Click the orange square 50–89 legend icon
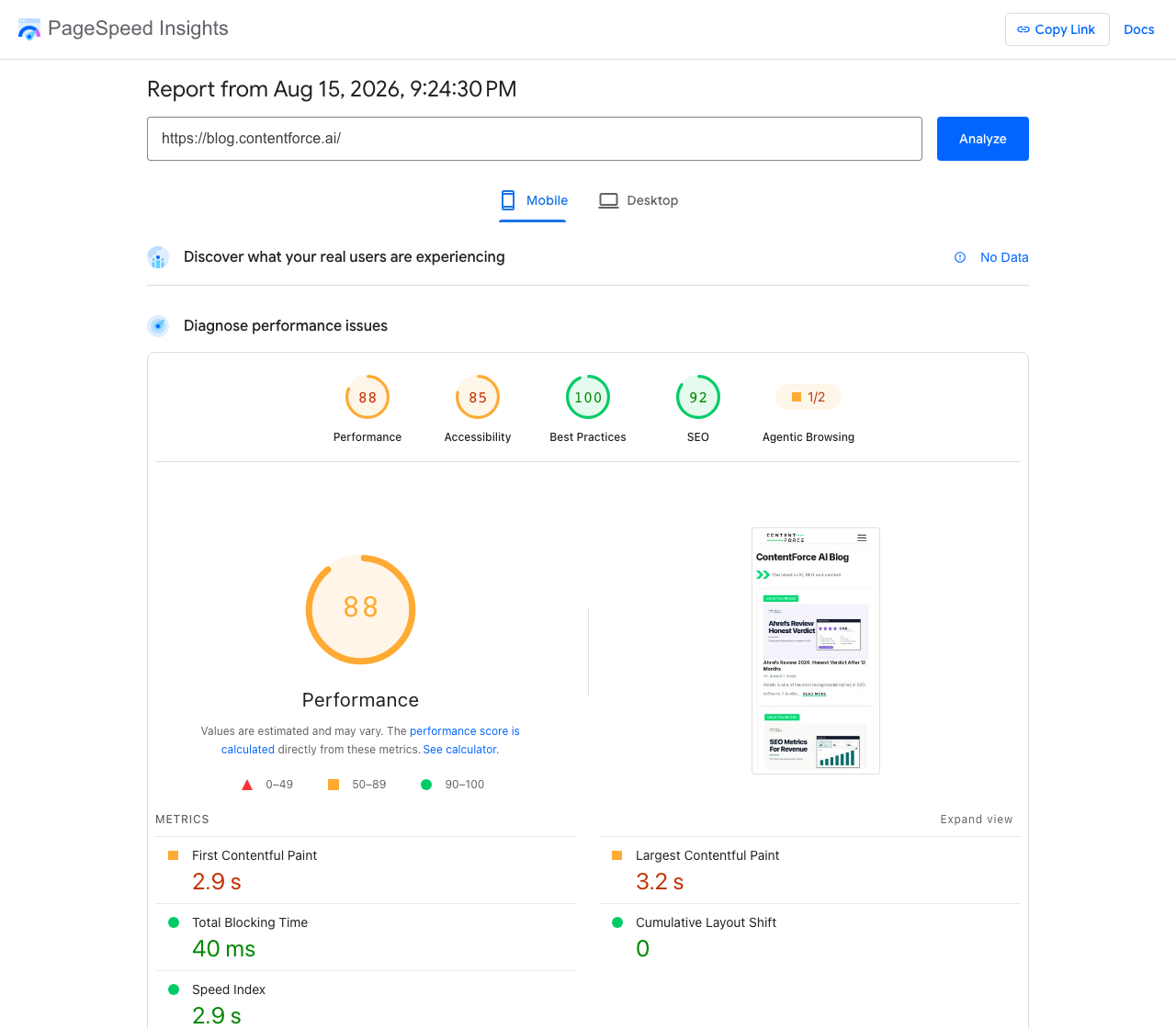Image resolution: width=1176 pixels, height=1029 pixels. (x=334, y=785)
